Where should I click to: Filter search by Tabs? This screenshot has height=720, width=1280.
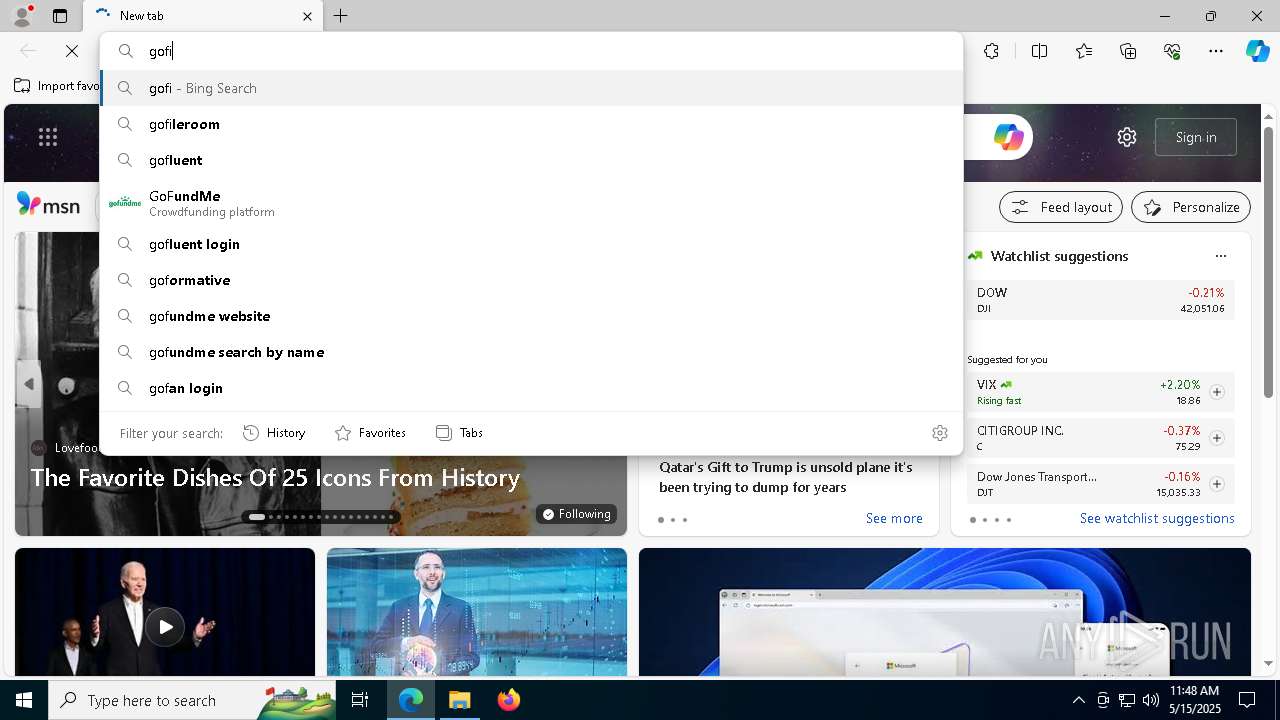pyautogui.click(x=459, y=433)
